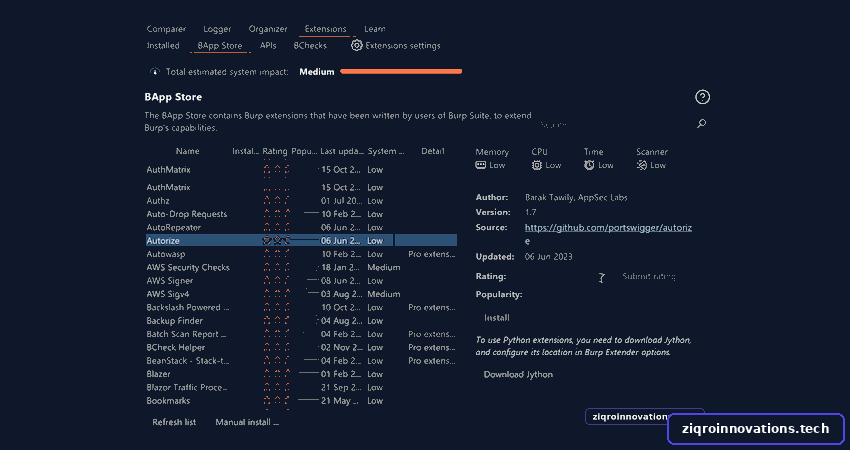Select the Blazor Traffic Processor extension
This screenshot has height=450, width=850.
click(301, 387)
